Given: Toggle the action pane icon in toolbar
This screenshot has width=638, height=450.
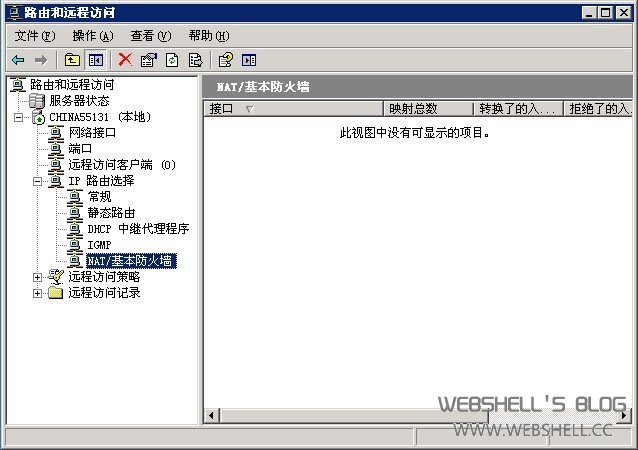Looking at the screenshot, I should pos(249,60).
